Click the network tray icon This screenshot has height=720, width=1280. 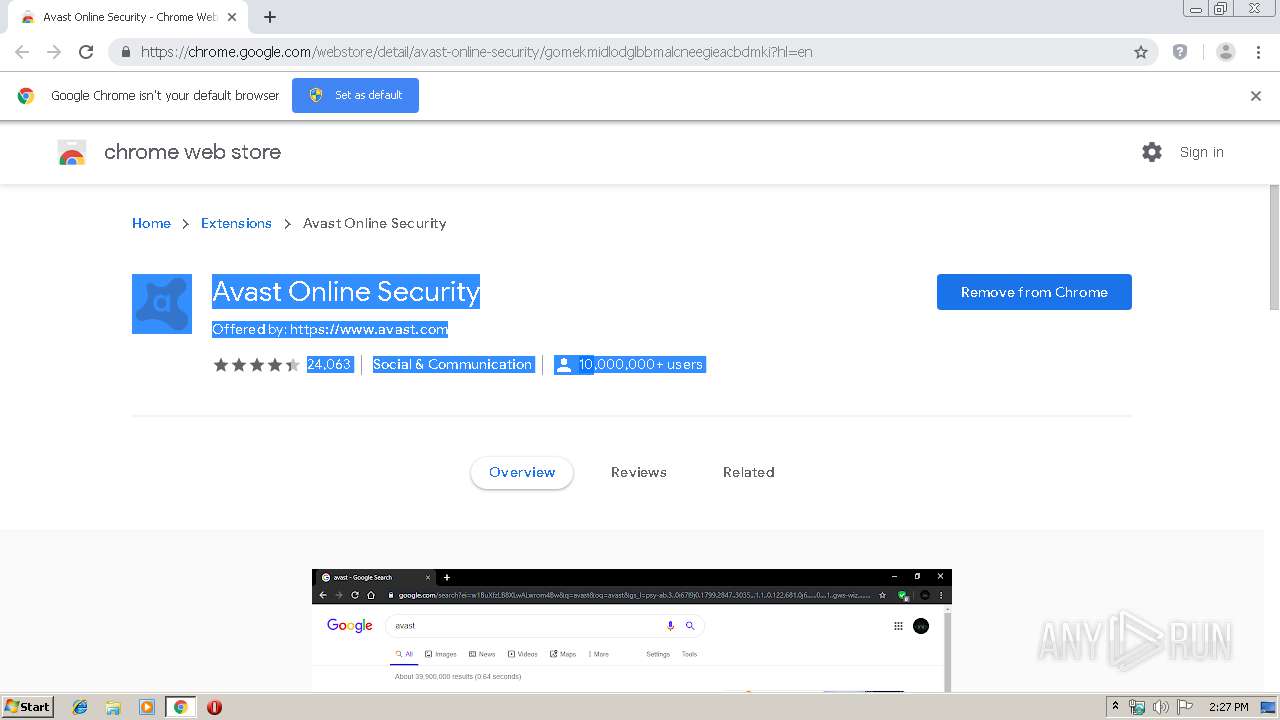tap(1137, 707)
